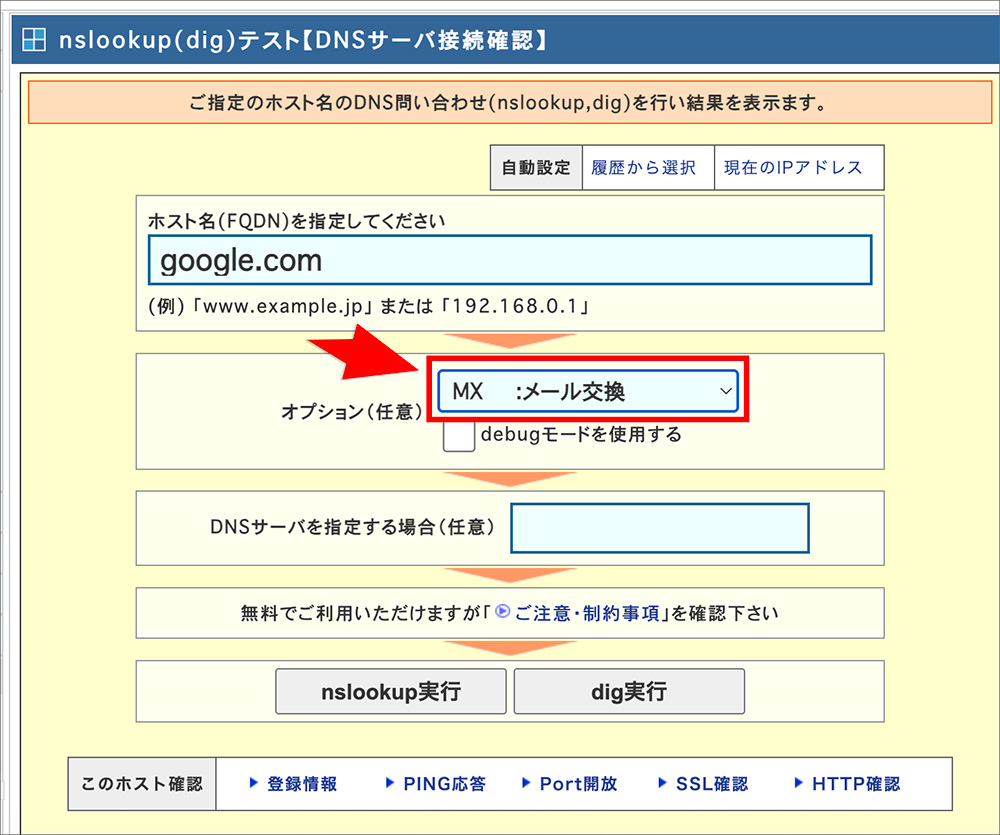
Task: Click the chevron on the option selector
Action: point(726,390)
